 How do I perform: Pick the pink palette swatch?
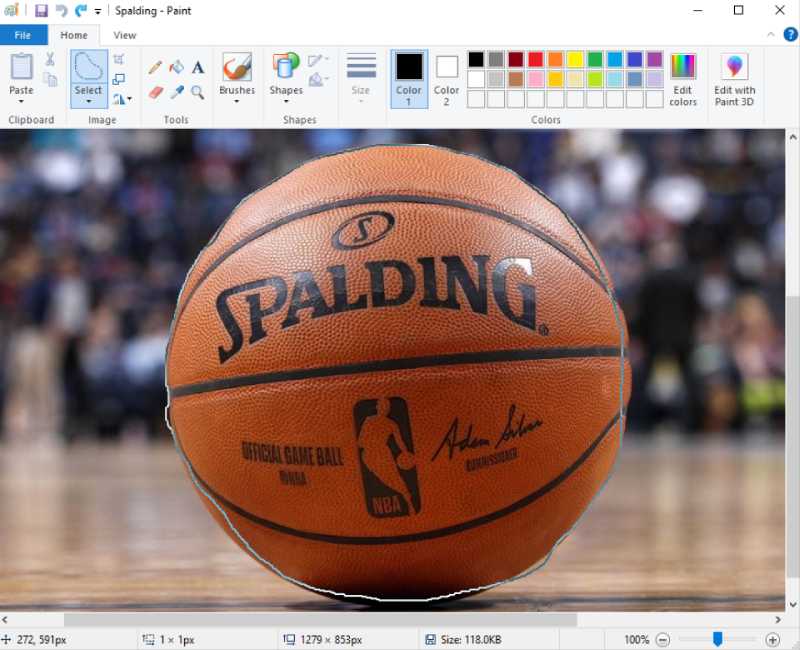535,79
